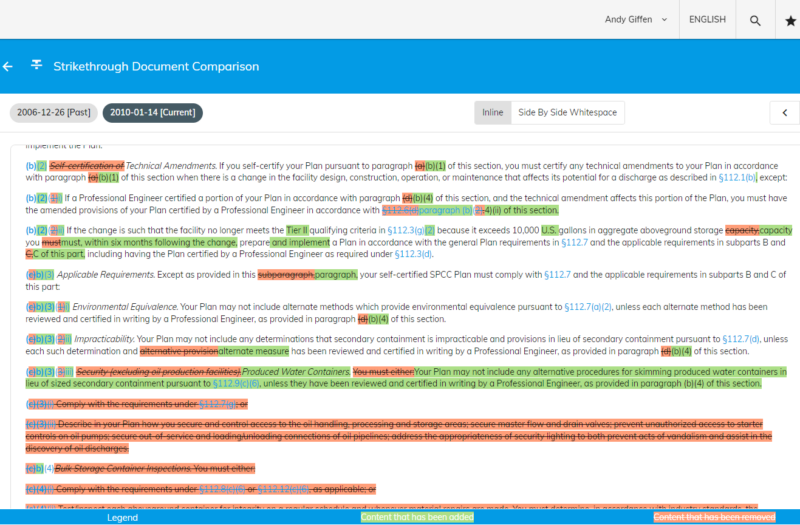Click the star favorites icon
This screenshot has width=800, height=525.
790,20
